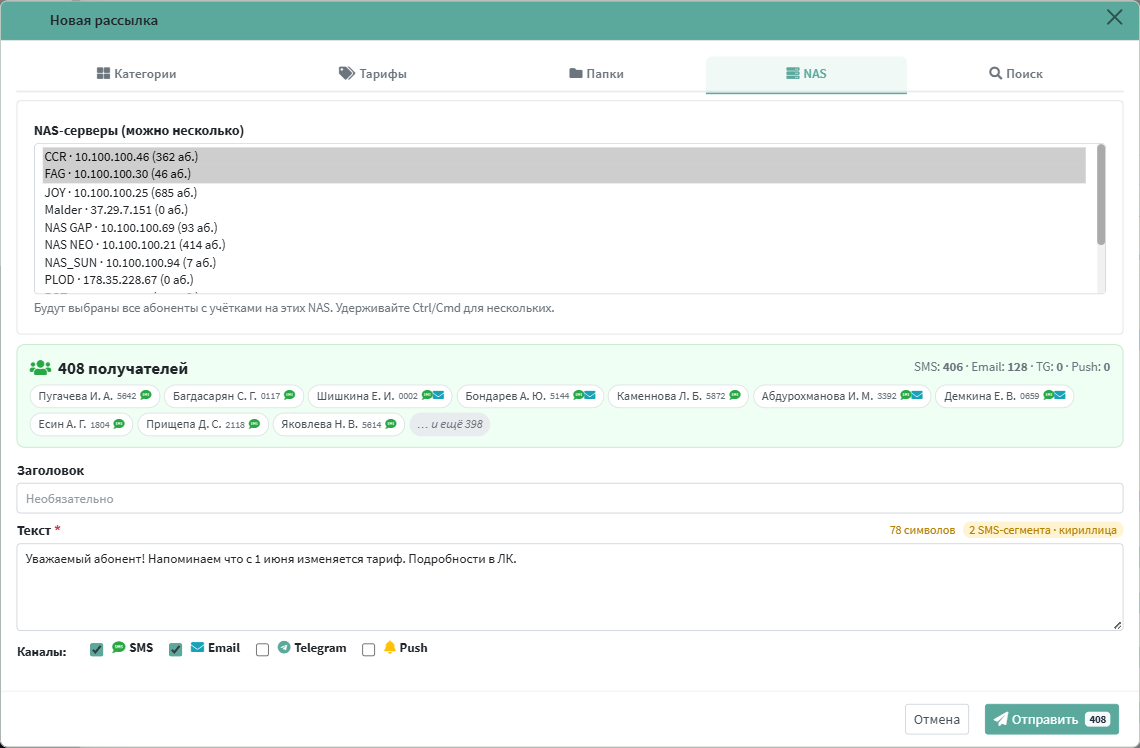Select Malder 37.29.7.151 server
The image size is (1140, 748).
point(564,210)
